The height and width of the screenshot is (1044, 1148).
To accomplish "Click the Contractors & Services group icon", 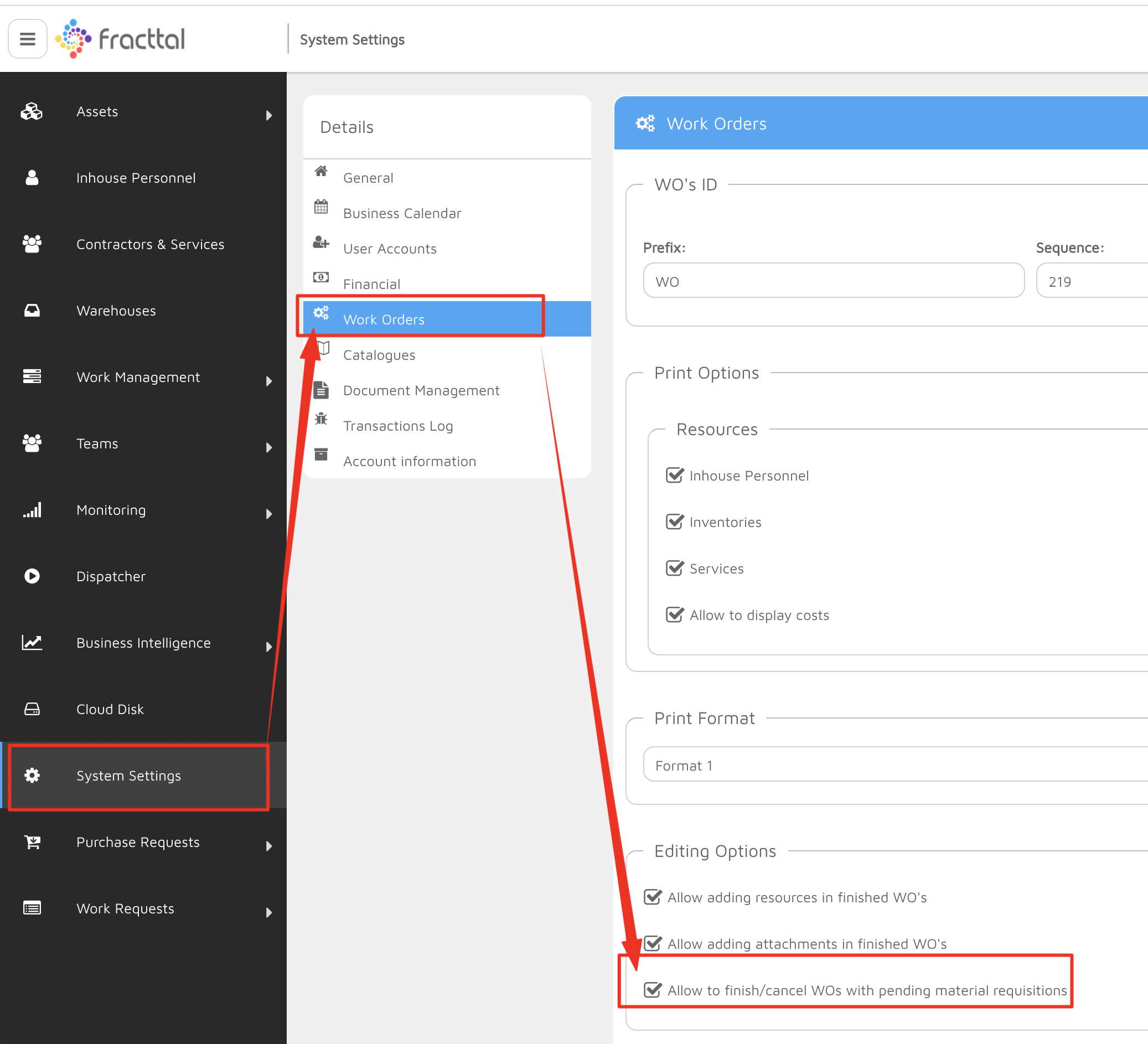I will click(x=32, y=244).
